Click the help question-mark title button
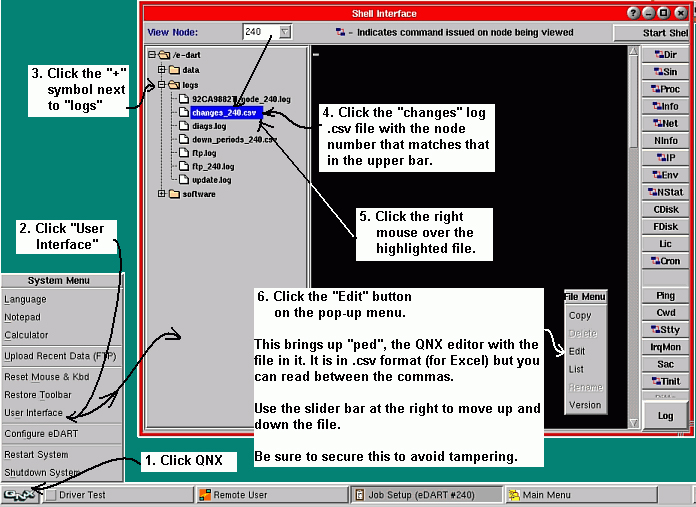 [633, 13]
